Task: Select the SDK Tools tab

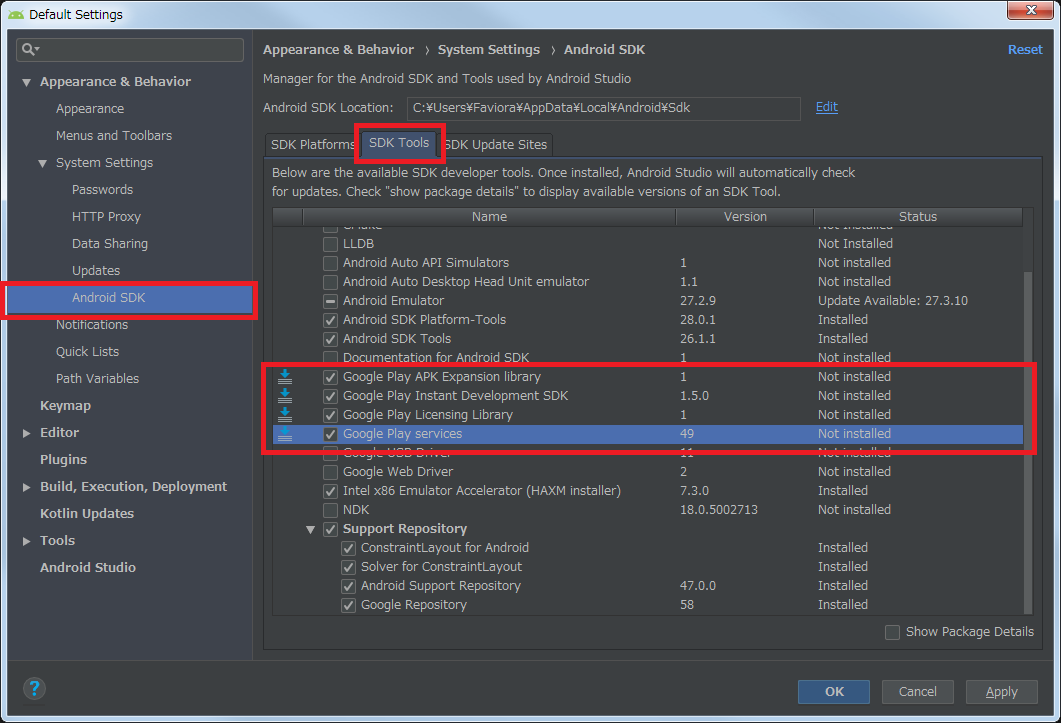Action: [399, 143]
